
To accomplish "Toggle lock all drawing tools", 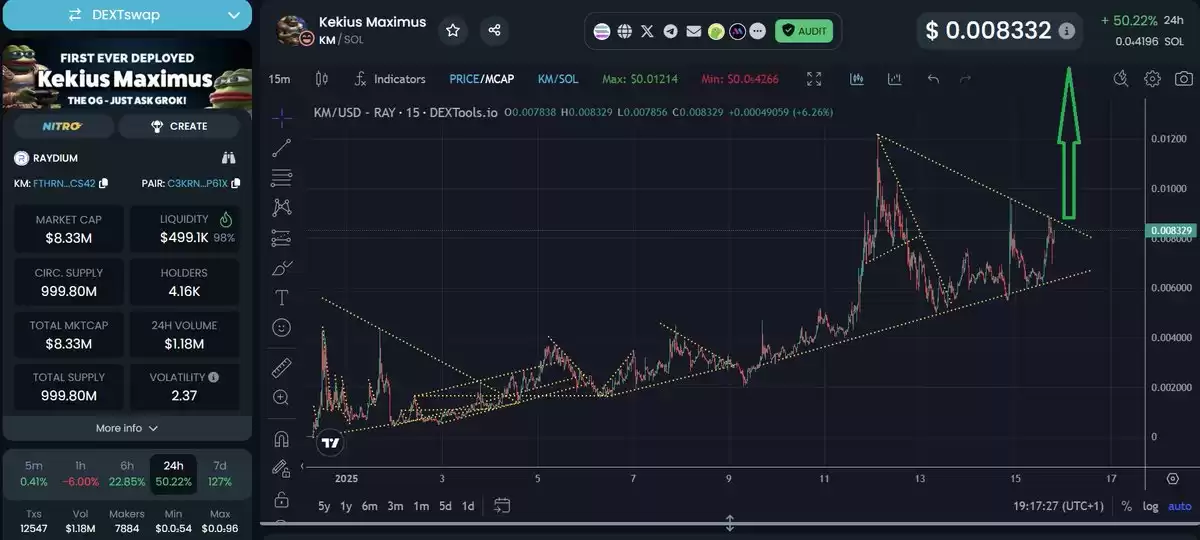I will coord(282,499).
